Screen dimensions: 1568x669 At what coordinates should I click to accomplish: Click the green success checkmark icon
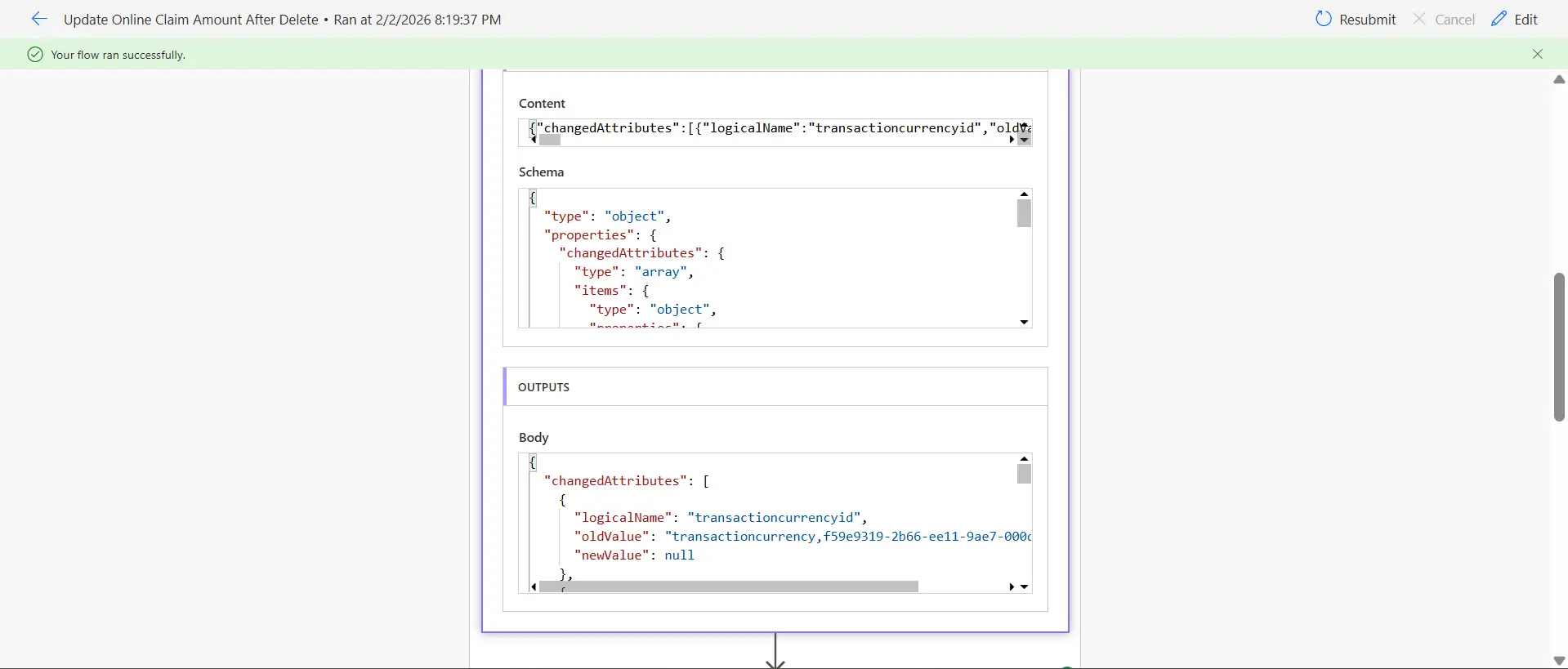click(35, 55)
